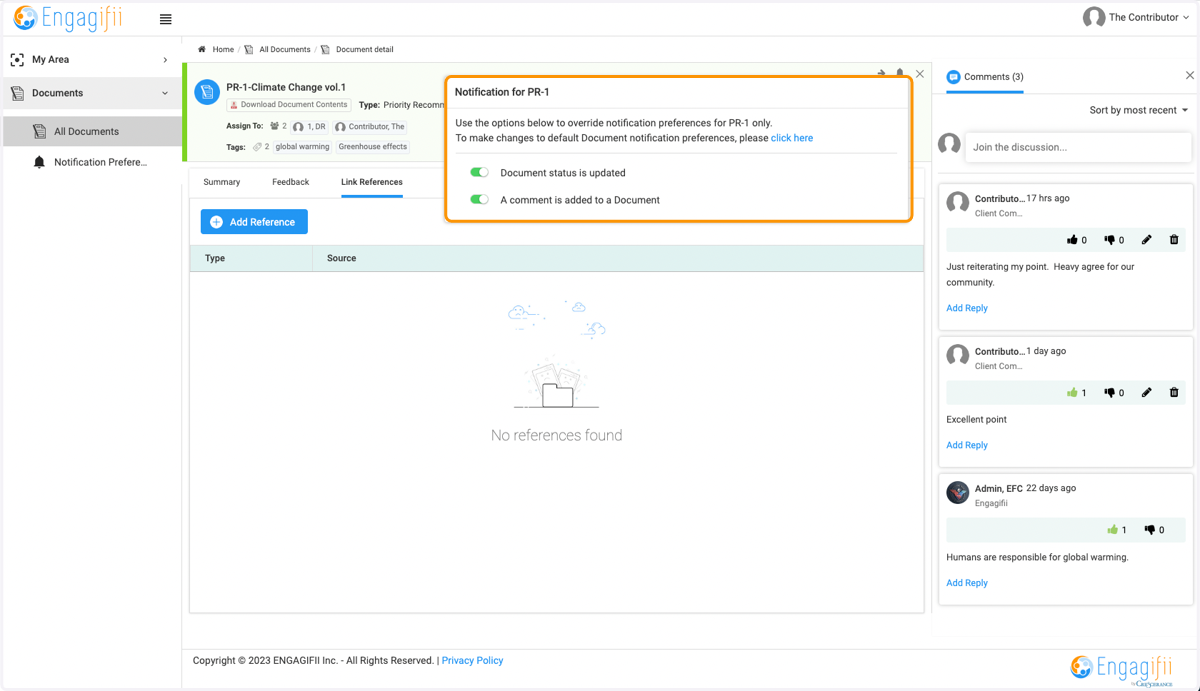The height and width of the screenshot is (691, 1200).
Task: Click the assignee group icon
Action: [275, 127]
